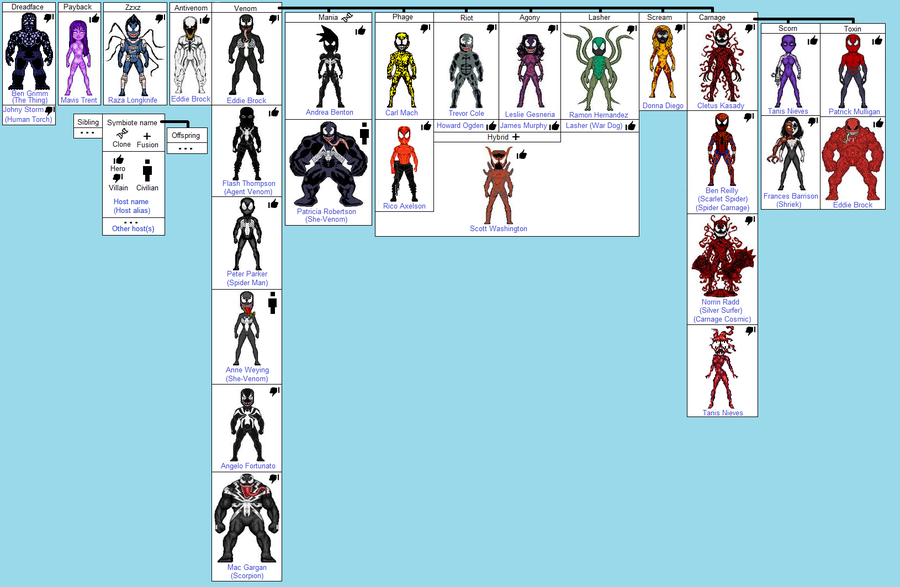Image resolution: width=900 pixels, height=587 pixels.
Task: Click the civilian figure icon in Patricia Robertson's cell
Action: click(364, 133)
